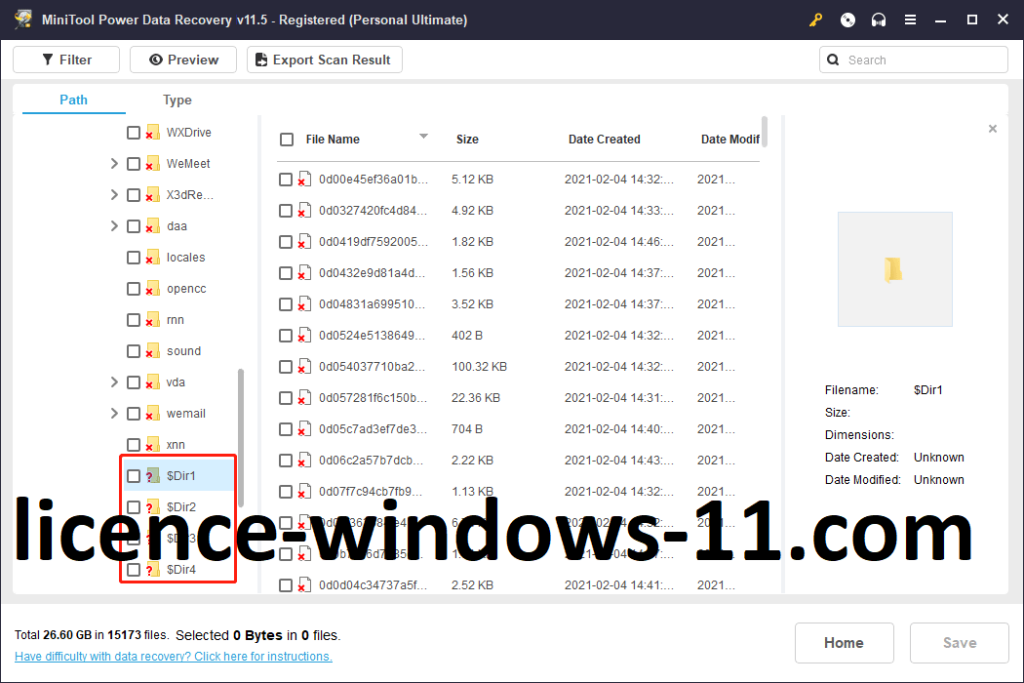Click the disc icon in title bar
Viewport: 1024px width, 683px height.
click(848, 20)
